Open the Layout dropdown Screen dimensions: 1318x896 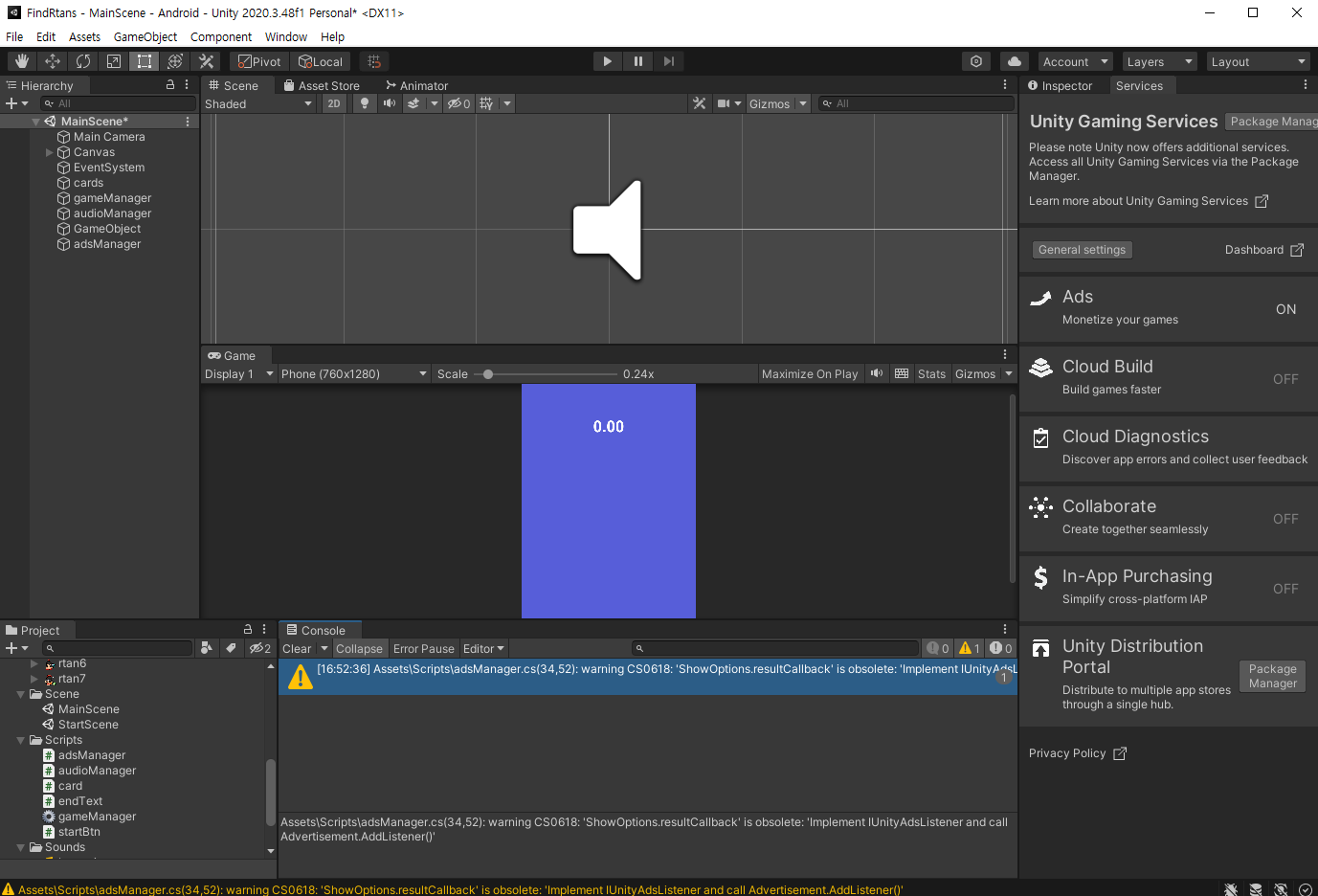tap(1258, 61)
